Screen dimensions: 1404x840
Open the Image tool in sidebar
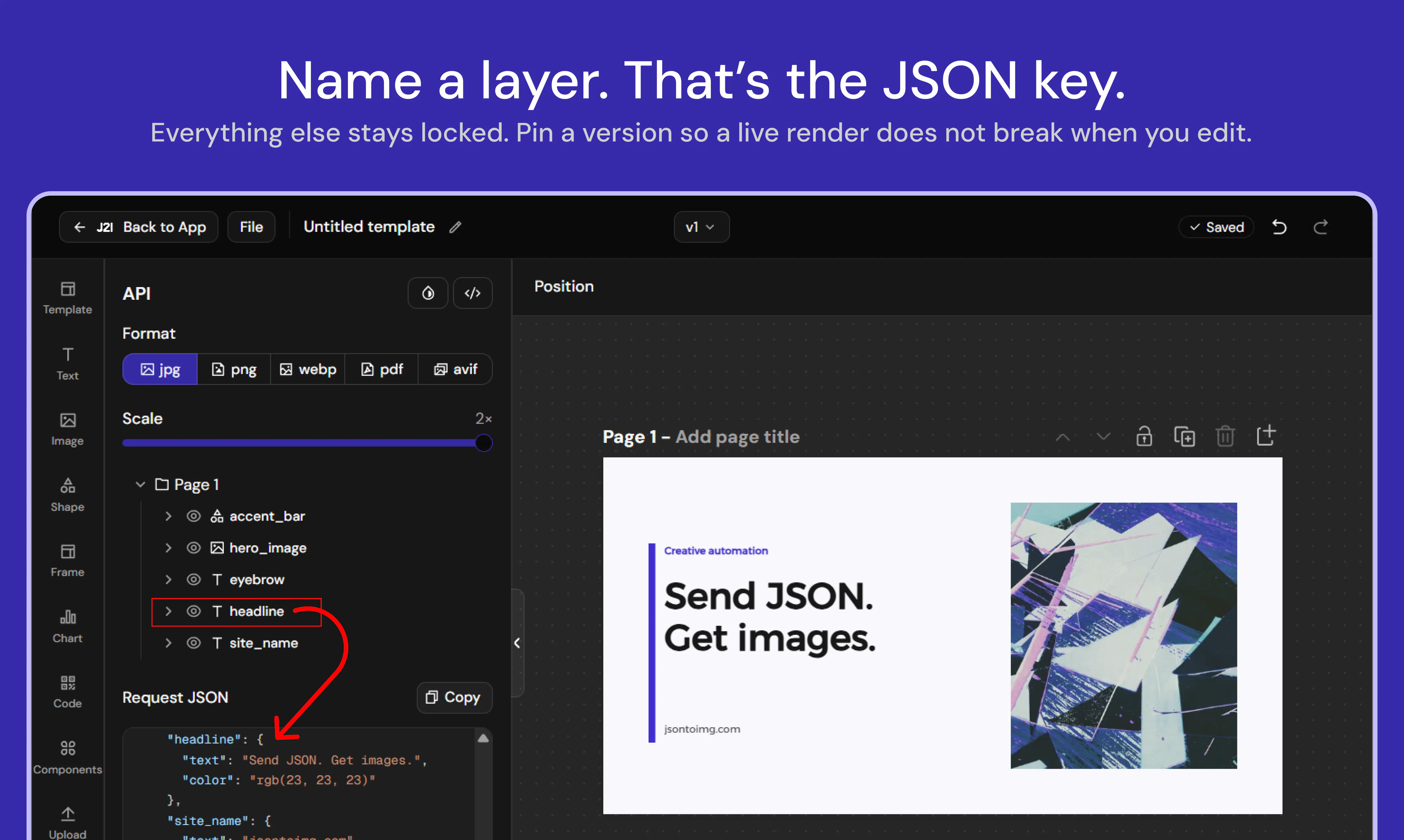67,430
